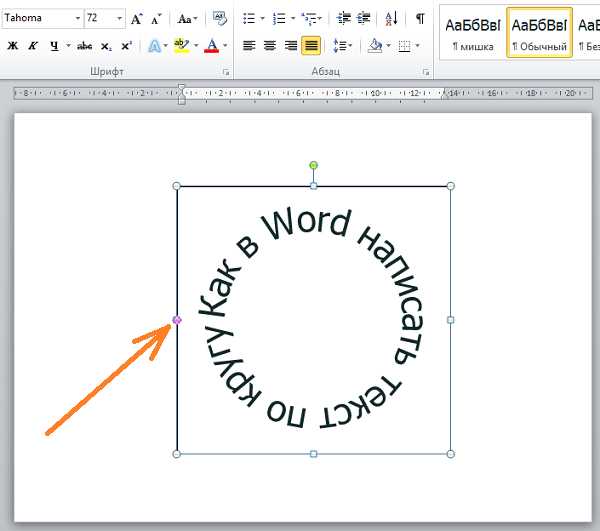This screenshot has width=600, height=531.
Task: Toggle italic formatting (К)
Action: [33, 46]
